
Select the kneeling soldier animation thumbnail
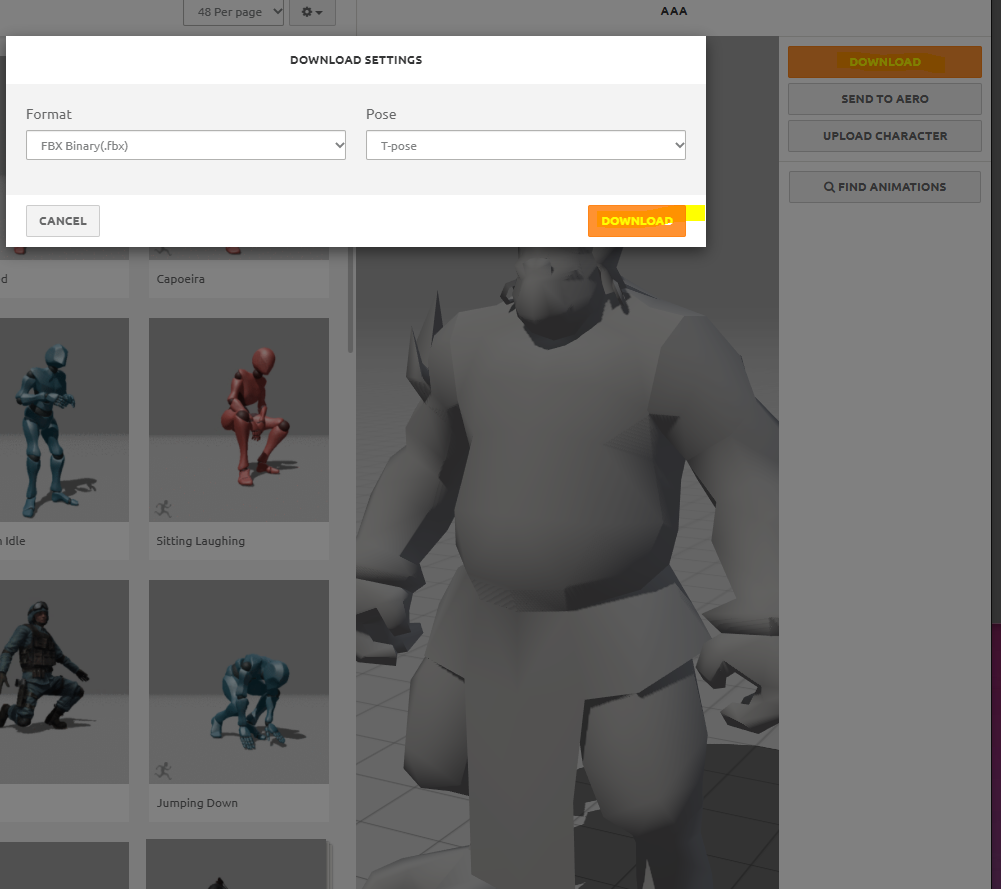pos(64,682)
